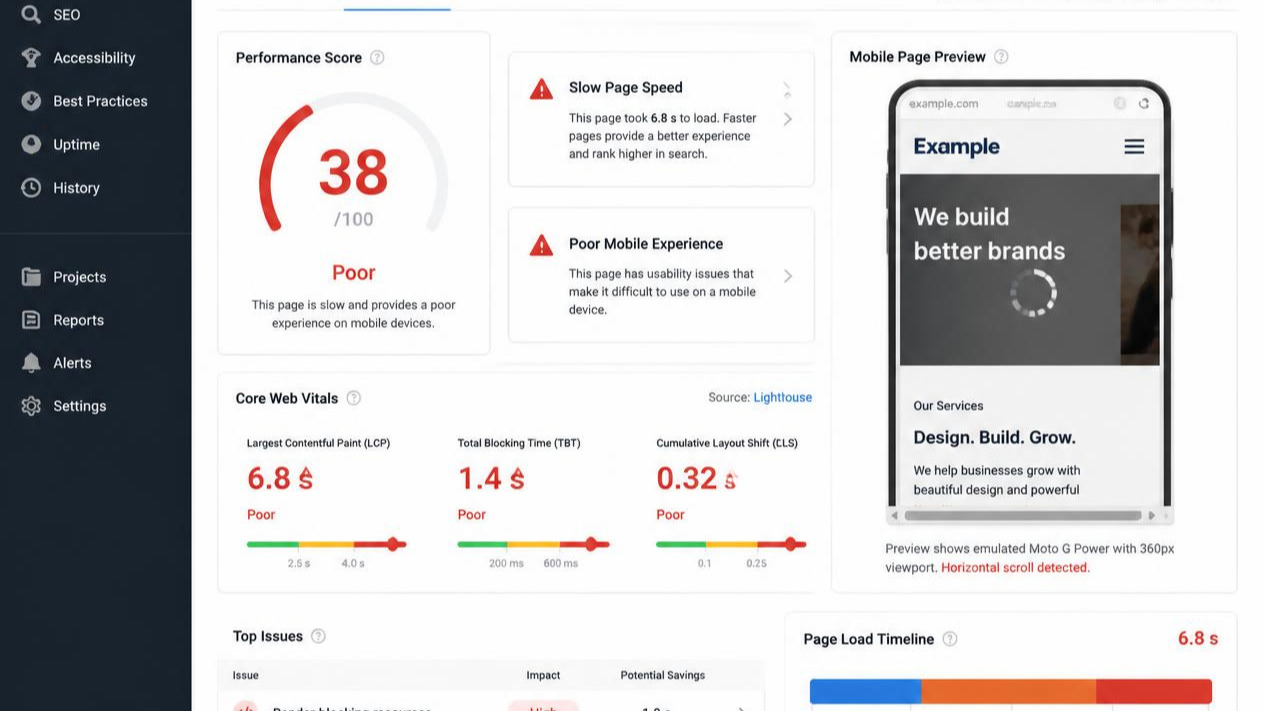Click the Projects folder icon
This screenshot has width=1264, height=711.
pyautogui.click(x=31, y=277)
